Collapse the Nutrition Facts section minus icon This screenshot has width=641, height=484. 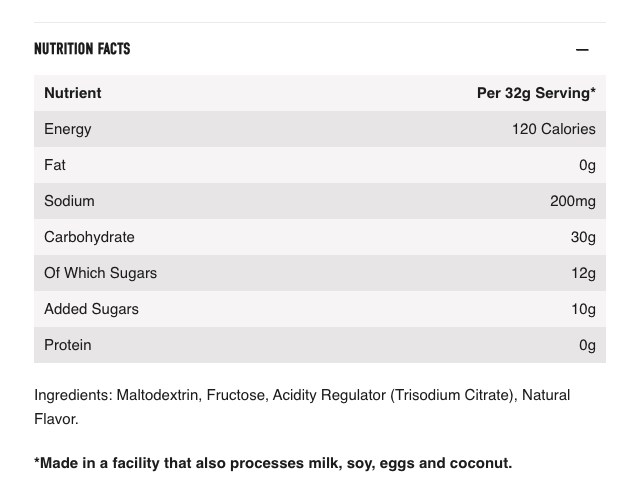click(582, 49)
